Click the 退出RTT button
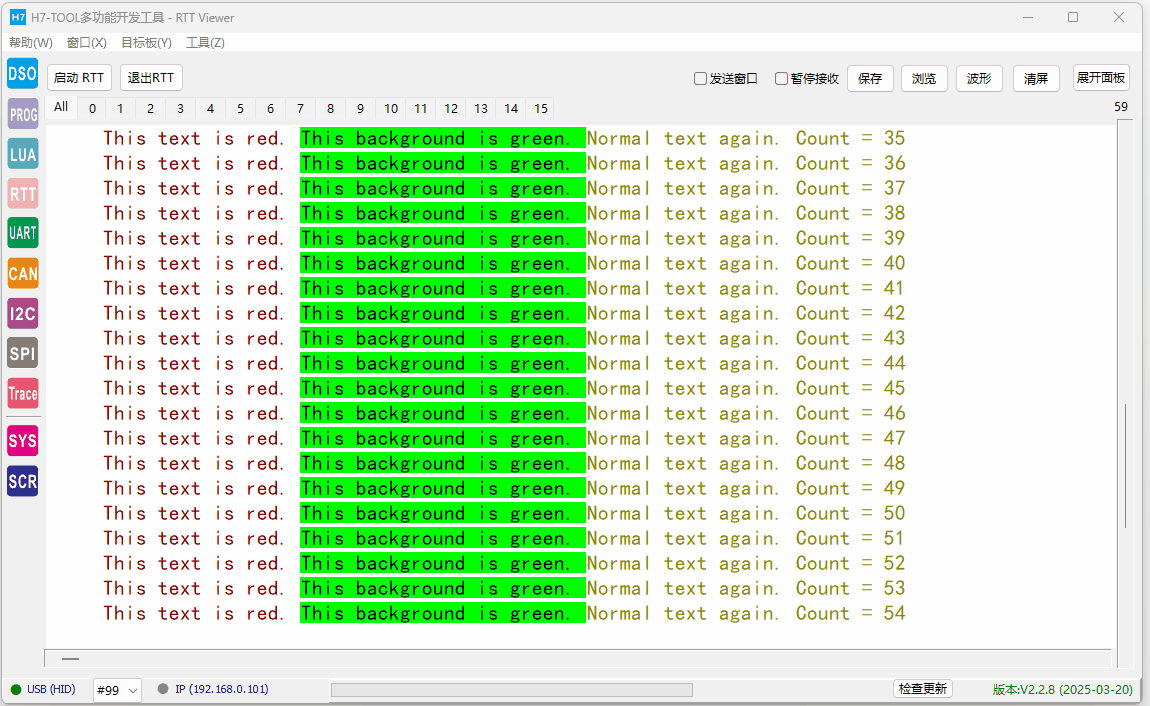This screenshot has height=706, width=1150. click(x=151, y=78)
